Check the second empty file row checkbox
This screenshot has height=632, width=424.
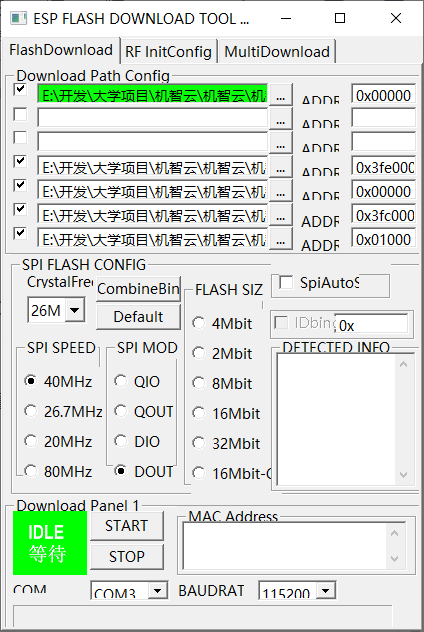(20, 114)
